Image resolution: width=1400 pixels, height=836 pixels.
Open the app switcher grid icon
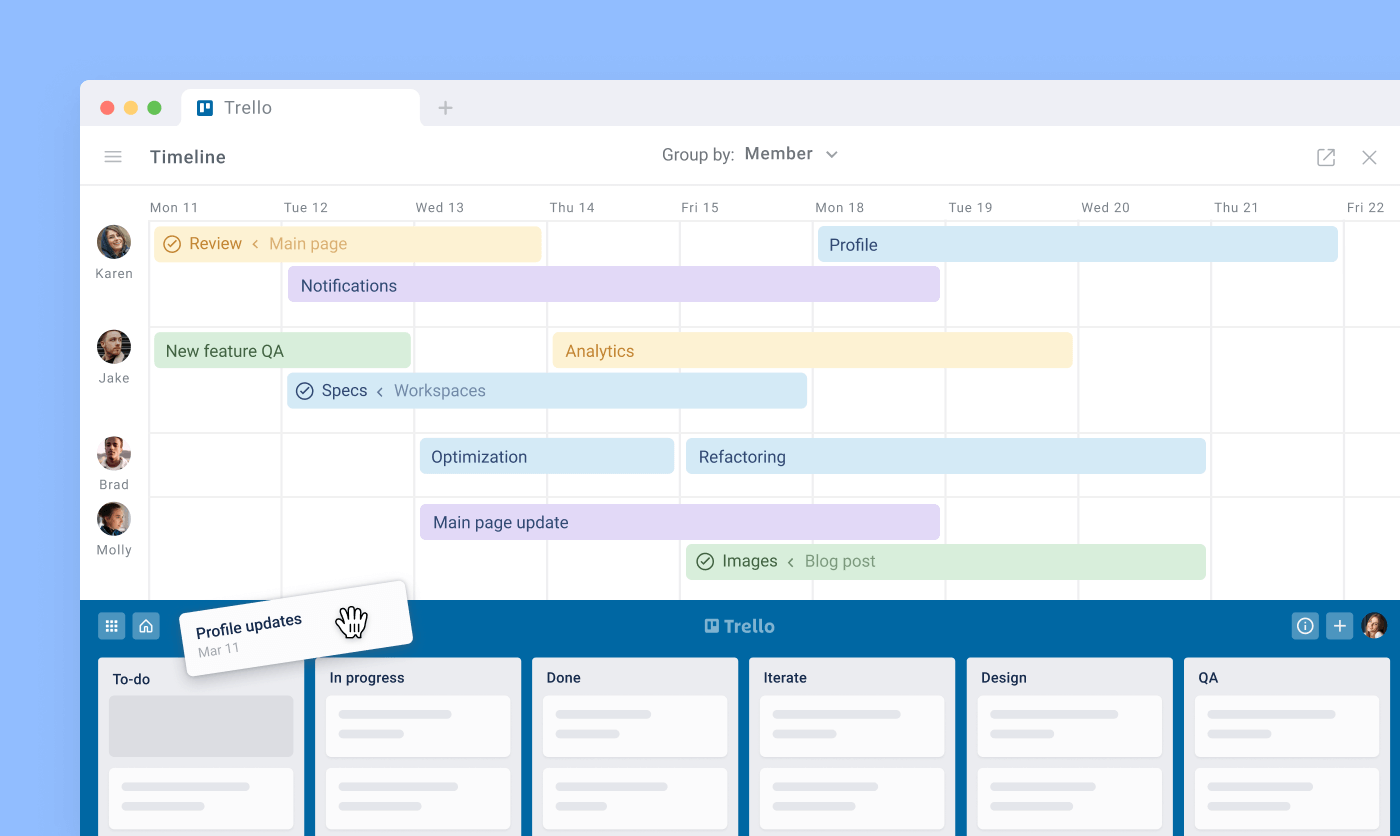[111, 625]
